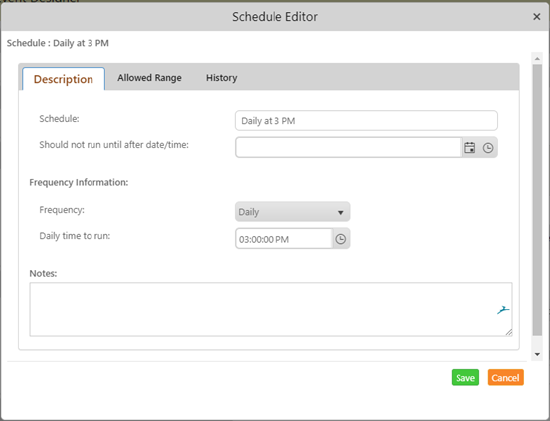Image resolution: width=550 pixels, height=421 pixels.
Task: Save the schedule changes
Action: (465, 377)
